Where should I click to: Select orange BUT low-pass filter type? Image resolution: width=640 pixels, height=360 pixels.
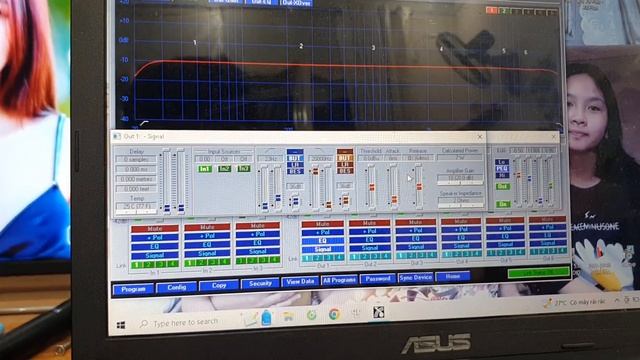(345, 158)
